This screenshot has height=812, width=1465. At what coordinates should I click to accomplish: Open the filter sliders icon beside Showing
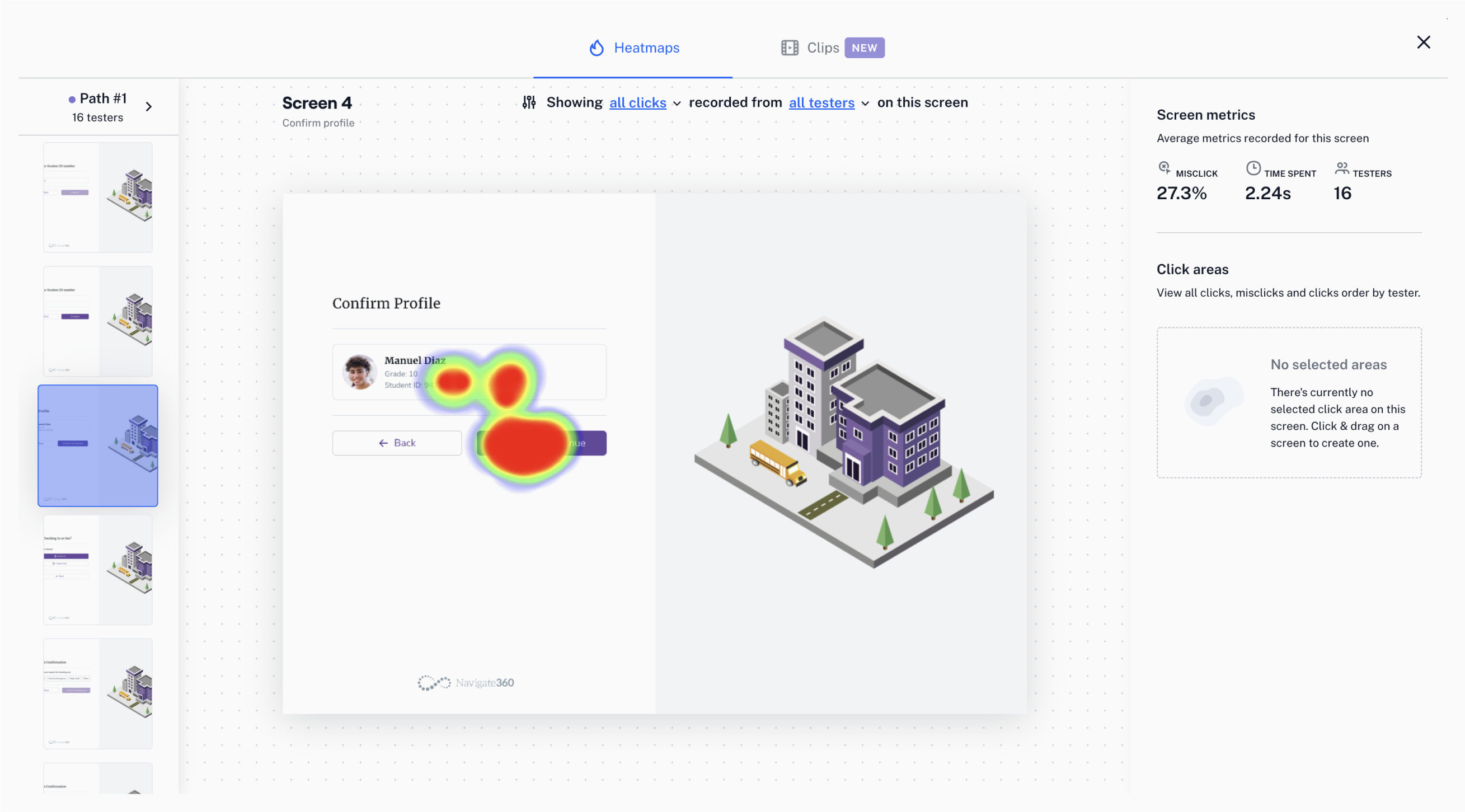pyautogui.click(x=529, y=102)
